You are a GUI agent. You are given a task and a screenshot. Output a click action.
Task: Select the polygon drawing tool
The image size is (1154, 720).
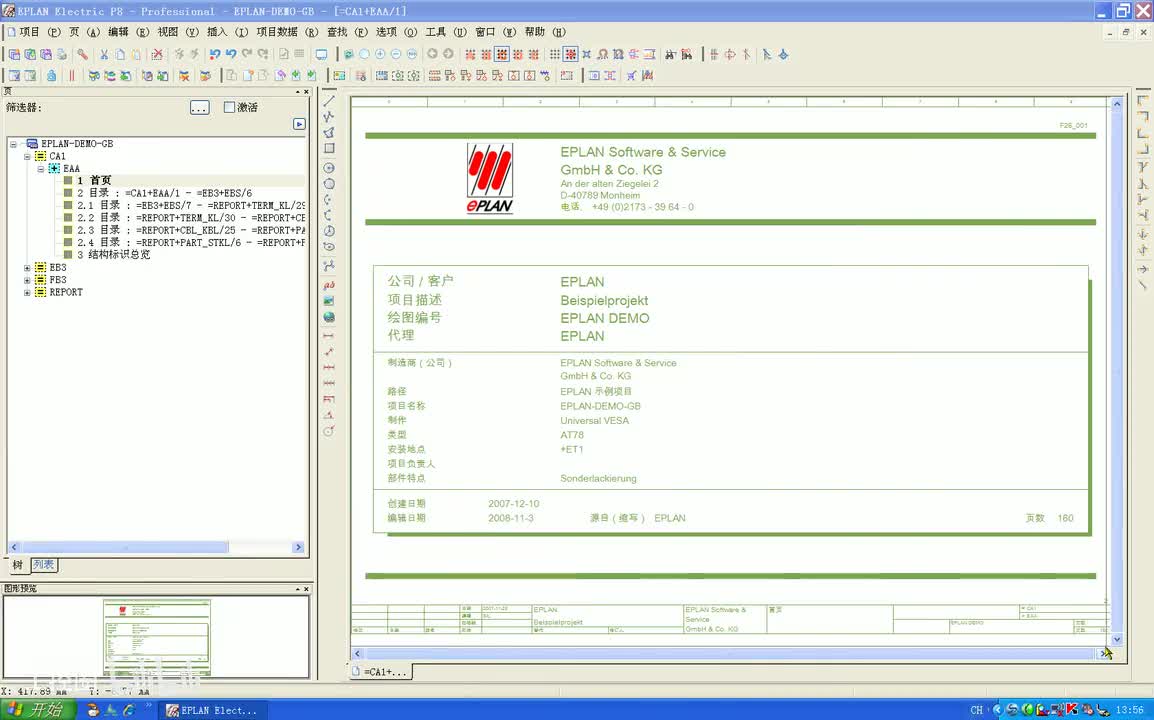point(329,133)
